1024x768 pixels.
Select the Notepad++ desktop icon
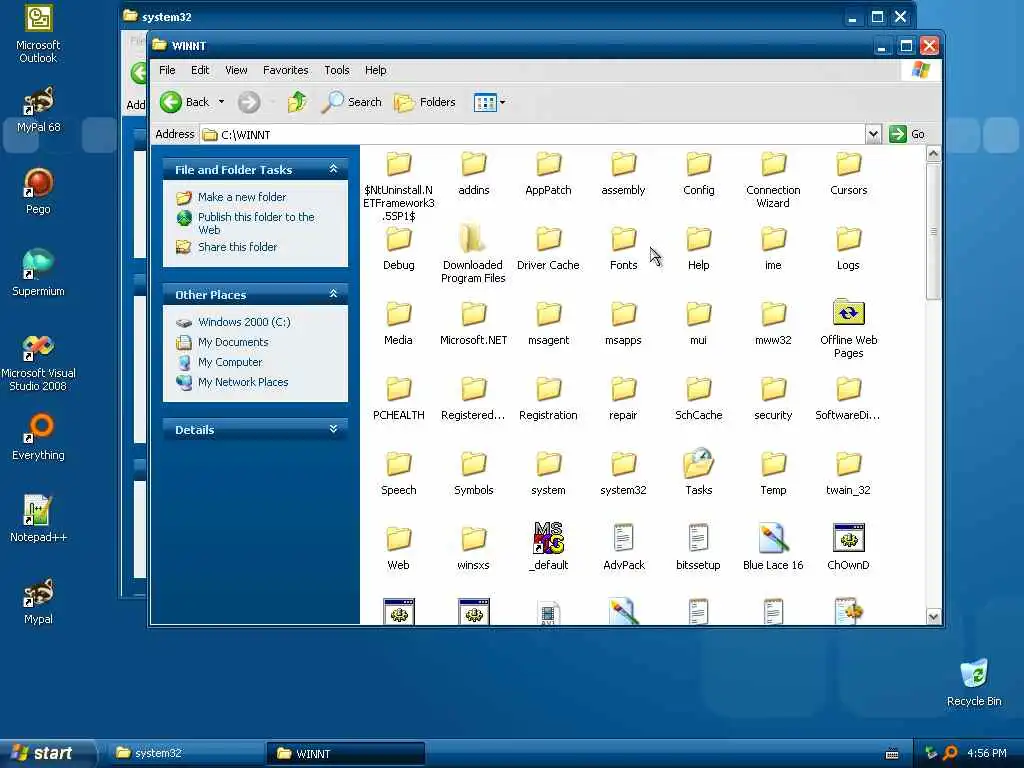tap(38, 519)
